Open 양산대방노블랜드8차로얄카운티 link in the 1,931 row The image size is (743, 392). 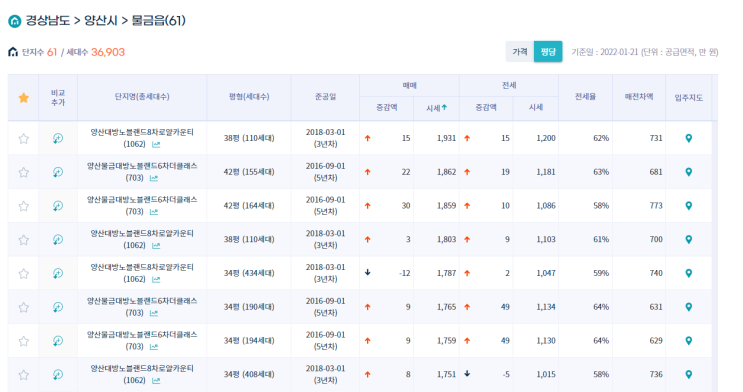(142, 132)
